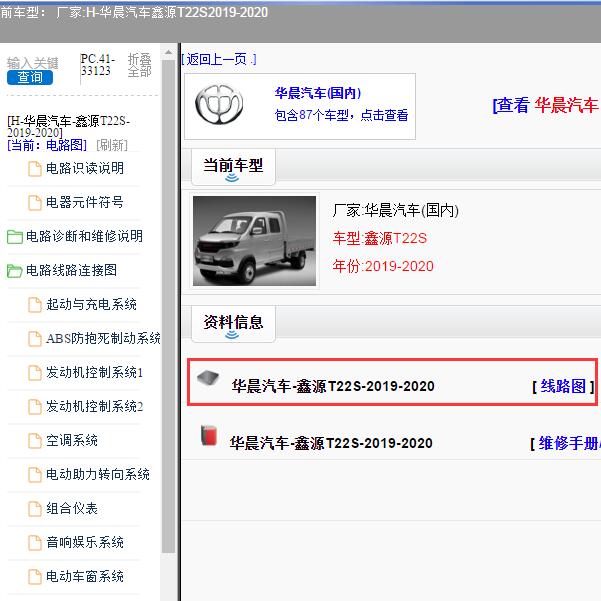Click the [H-华晨汽车-鑫源T22S-2019-2020] sidebar heading
Viewport: 601px width, 601px height.
point(68,127)
